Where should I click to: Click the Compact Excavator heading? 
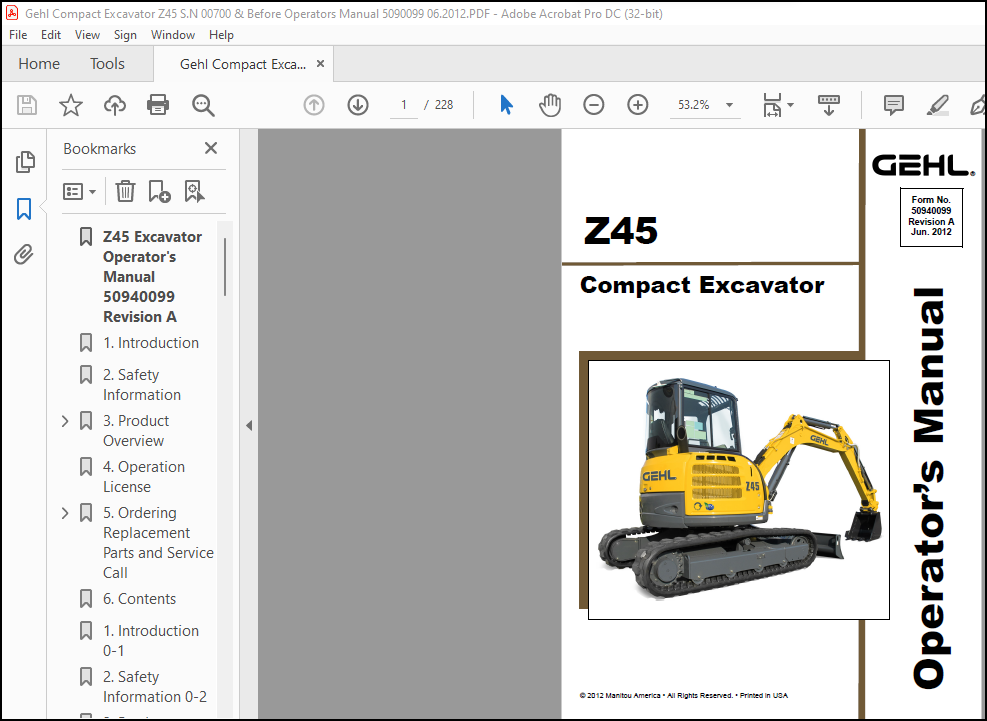point(702,285)
